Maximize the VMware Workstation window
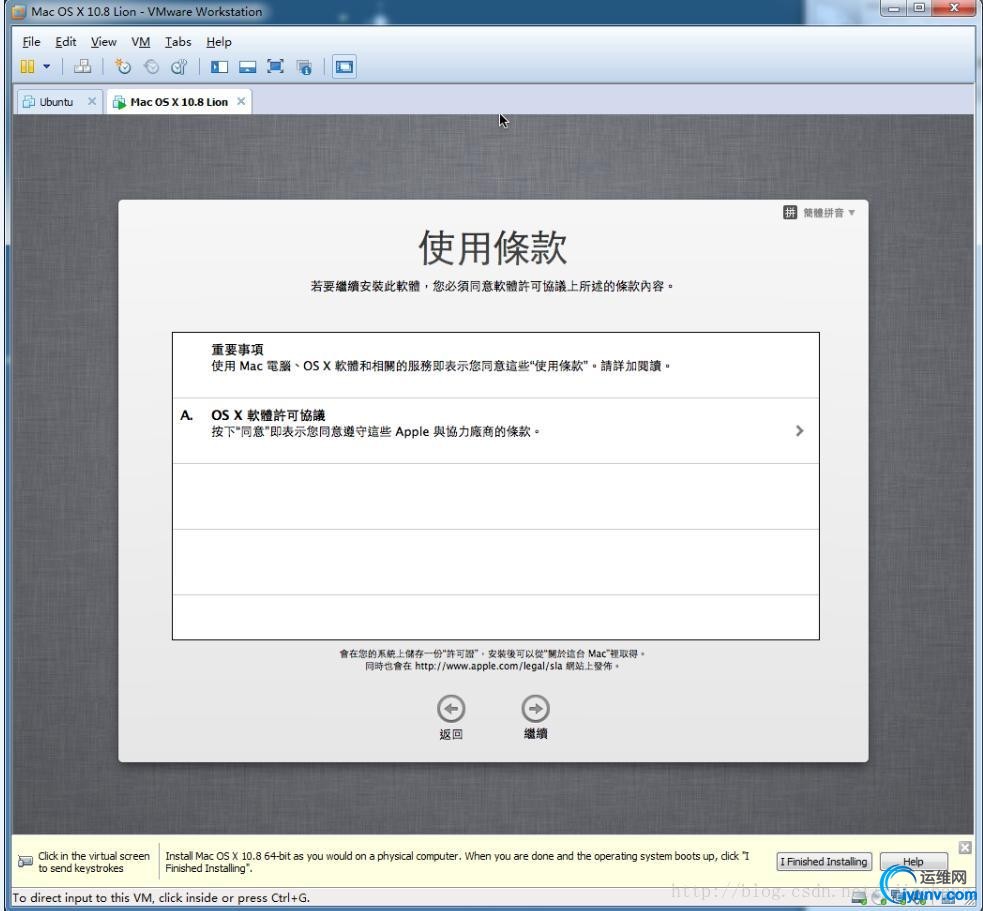Image resolution: width=983 pixels, height=911 pixels. [x=919, y=8]
